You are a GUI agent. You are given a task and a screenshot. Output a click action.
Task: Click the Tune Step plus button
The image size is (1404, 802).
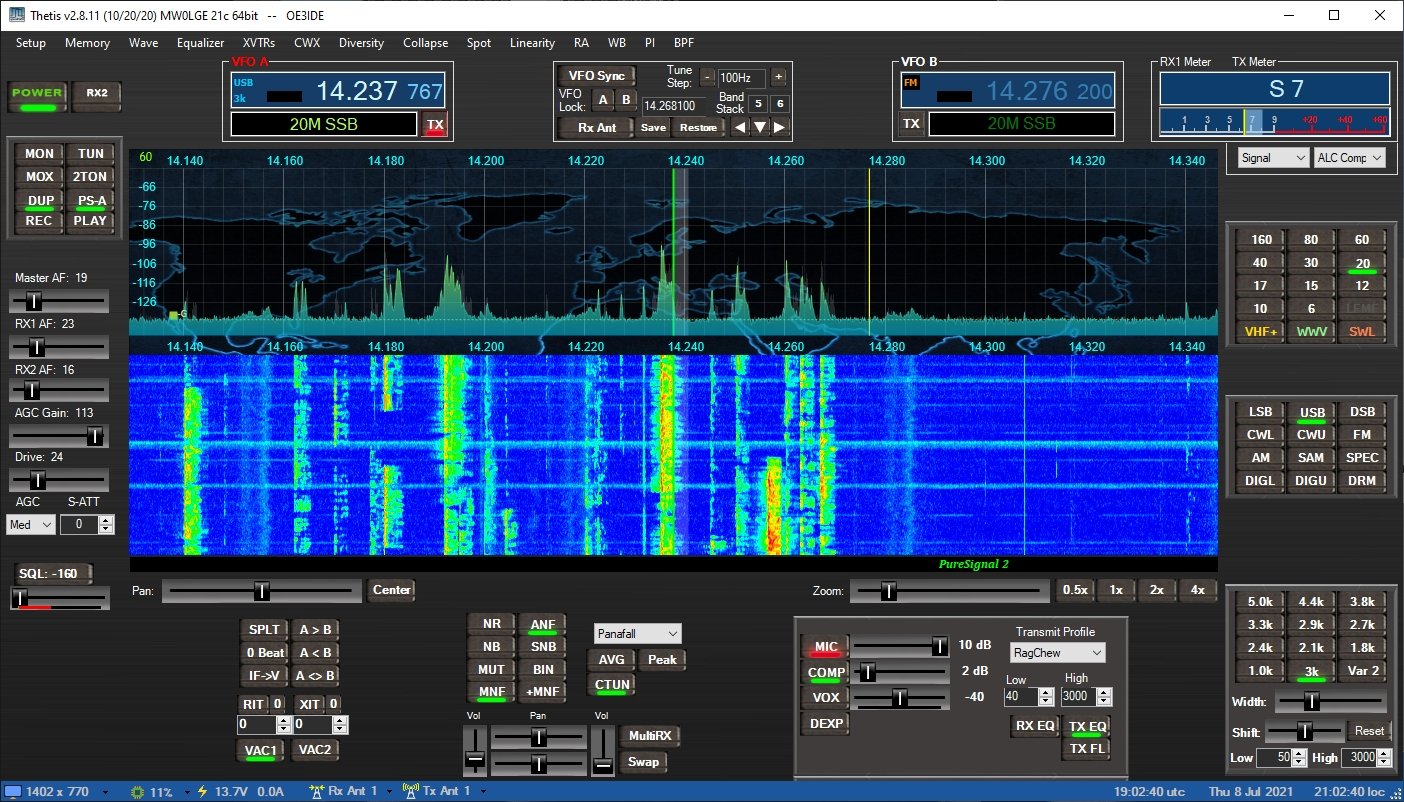click(778, 77)
